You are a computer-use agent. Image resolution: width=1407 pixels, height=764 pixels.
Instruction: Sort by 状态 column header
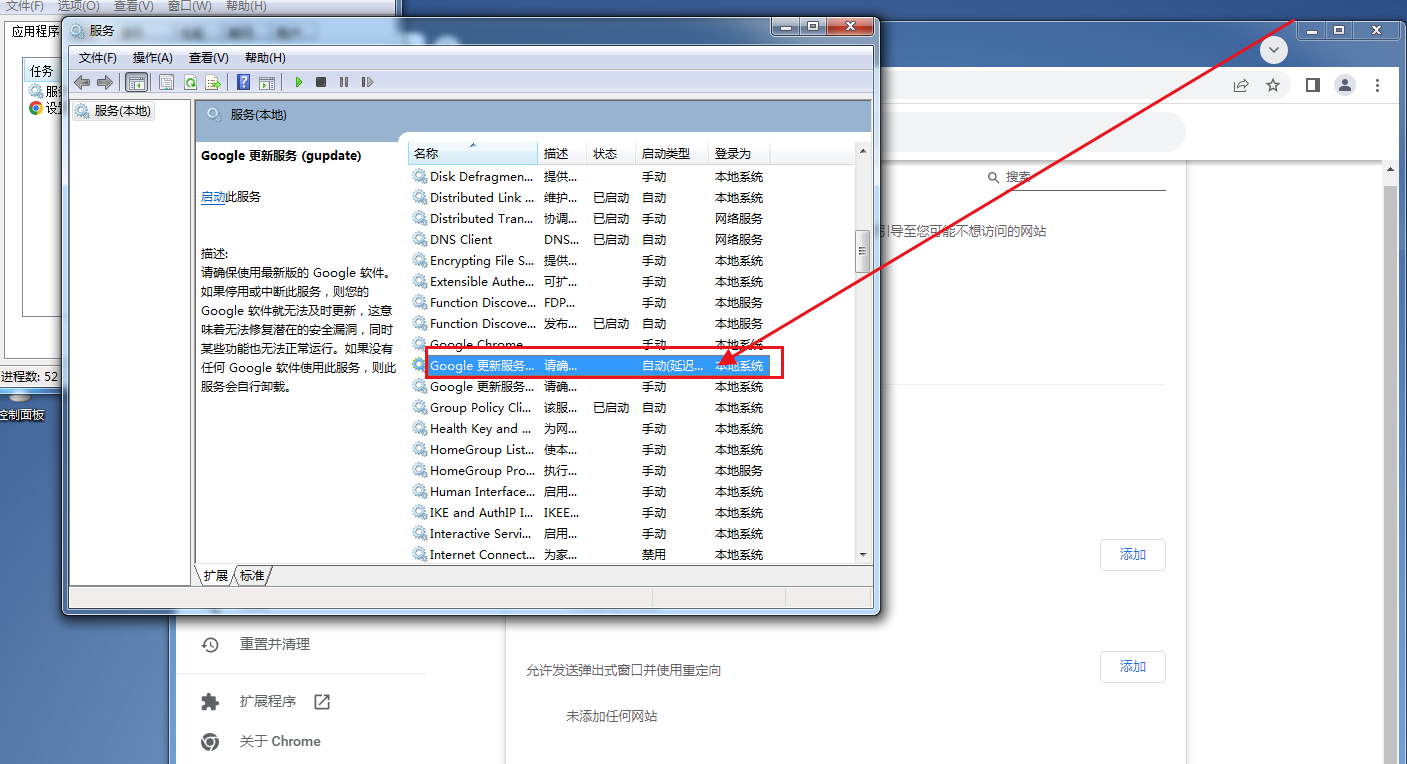coord(611,153)
